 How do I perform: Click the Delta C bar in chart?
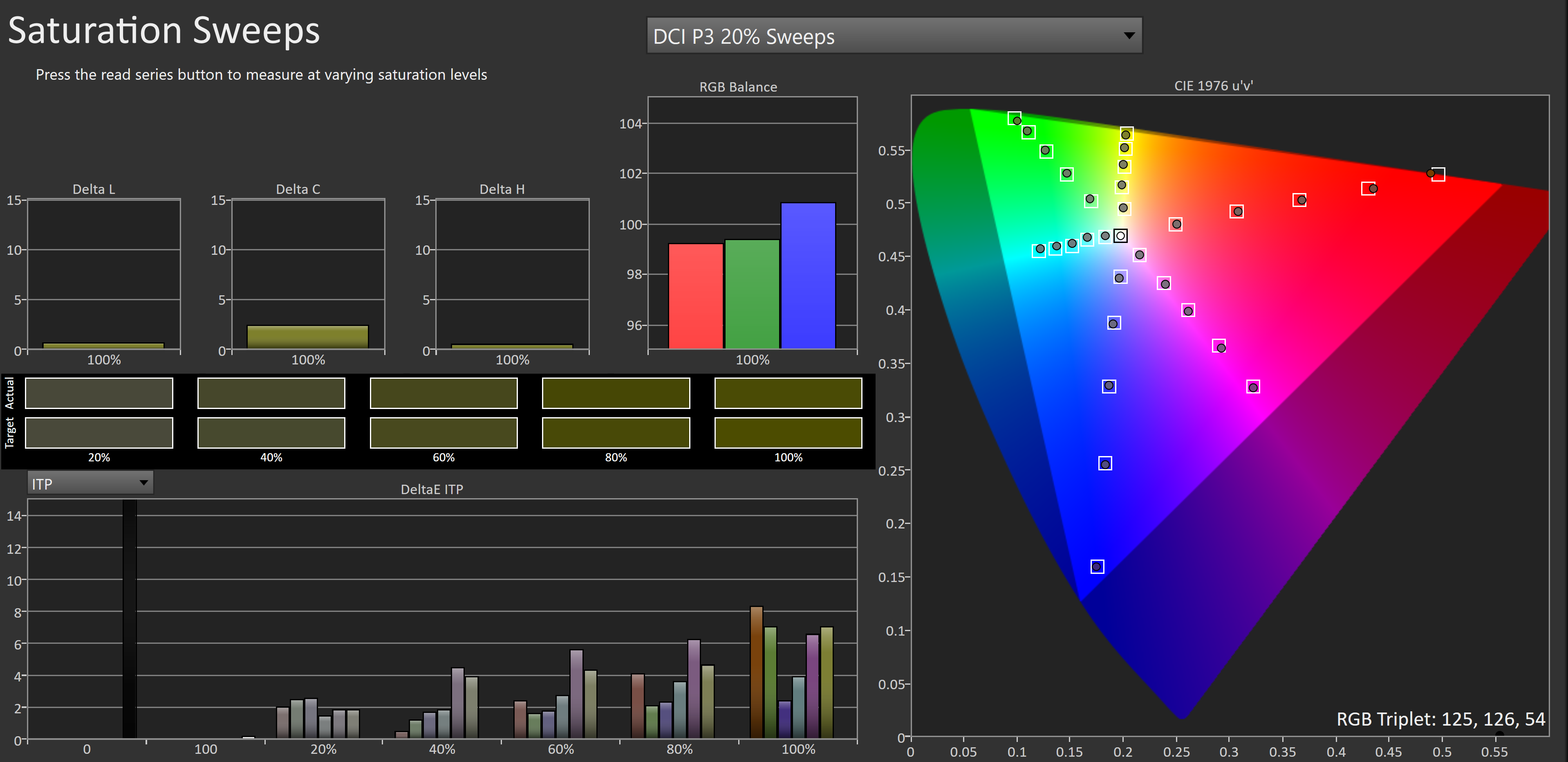(x=307, y=337)
